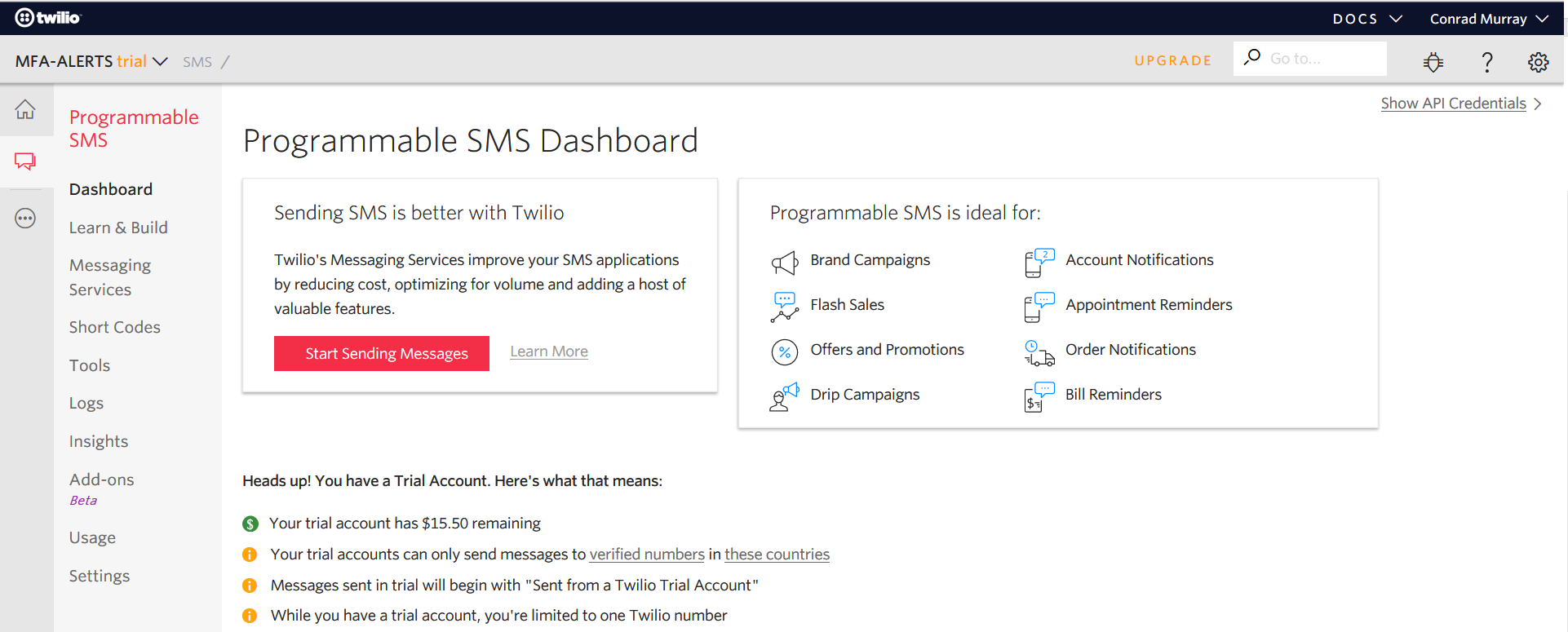Open the debugger bug icon
Screen dimensions: 1568x632
coord(1433,62)
